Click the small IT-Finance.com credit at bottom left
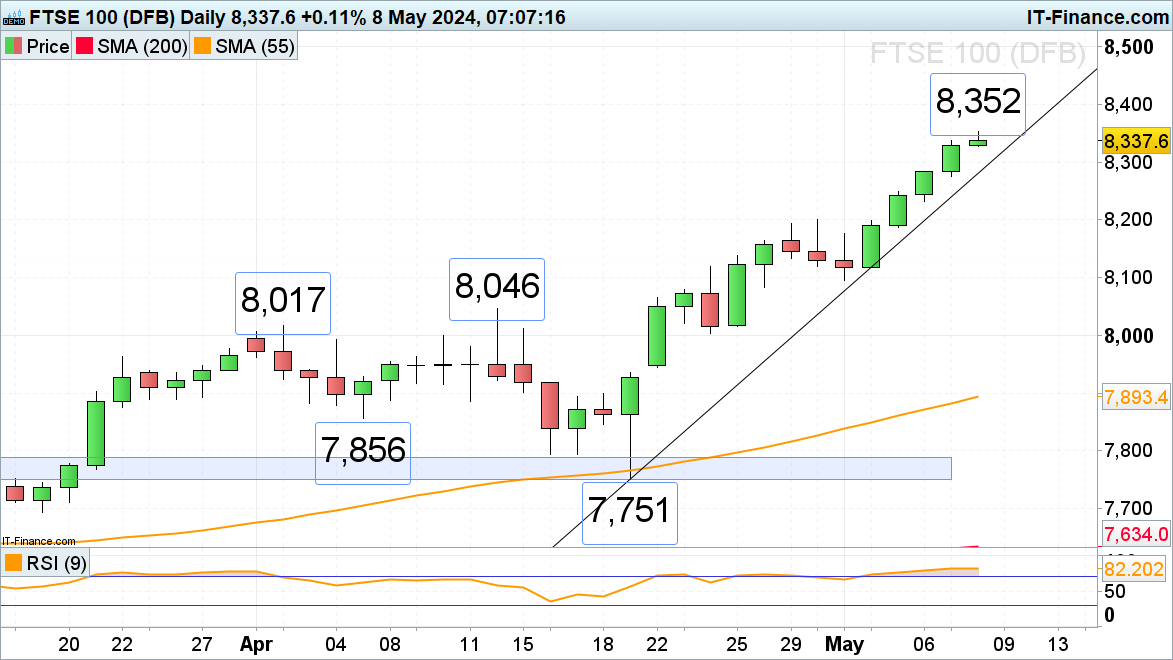 click(x=39, y=541)
